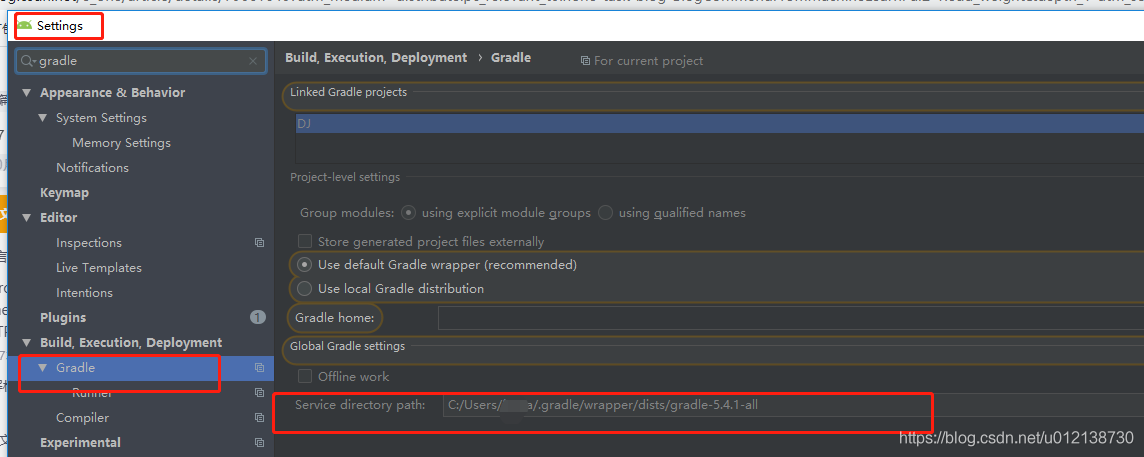Image resolution: width=1144 pixels, height=457 pixels.
Task: Collapse the Build, Execution, Deployment section
Action: tap(27, 342)
